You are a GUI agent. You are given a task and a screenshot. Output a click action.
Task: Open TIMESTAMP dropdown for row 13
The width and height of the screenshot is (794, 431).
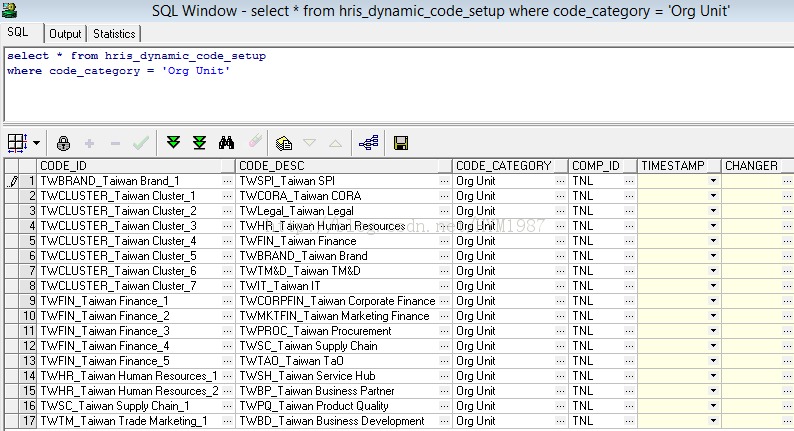click(713, 361)
